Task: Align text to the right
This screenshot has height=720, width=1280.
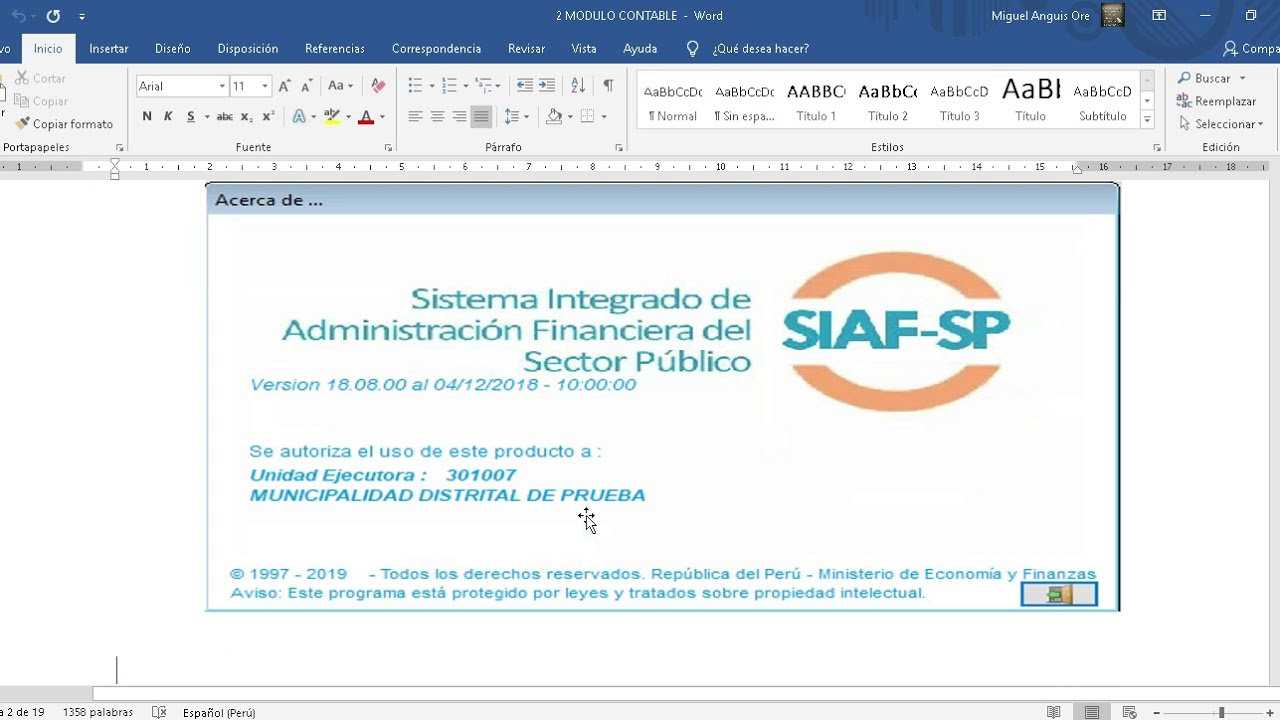Action: click(459, 117)
